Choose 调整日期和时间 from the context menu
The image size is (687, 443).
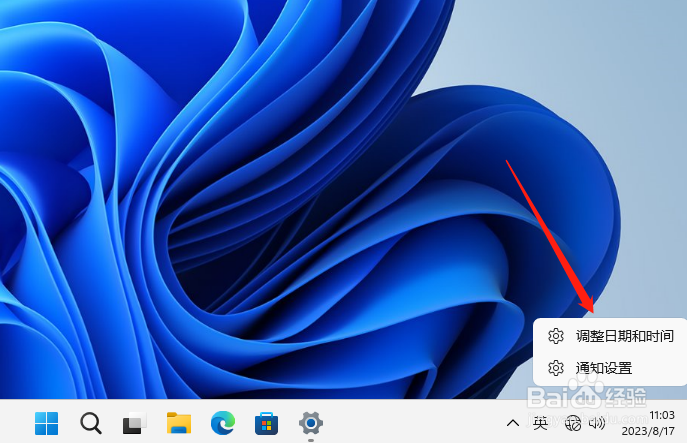[610, 336]
